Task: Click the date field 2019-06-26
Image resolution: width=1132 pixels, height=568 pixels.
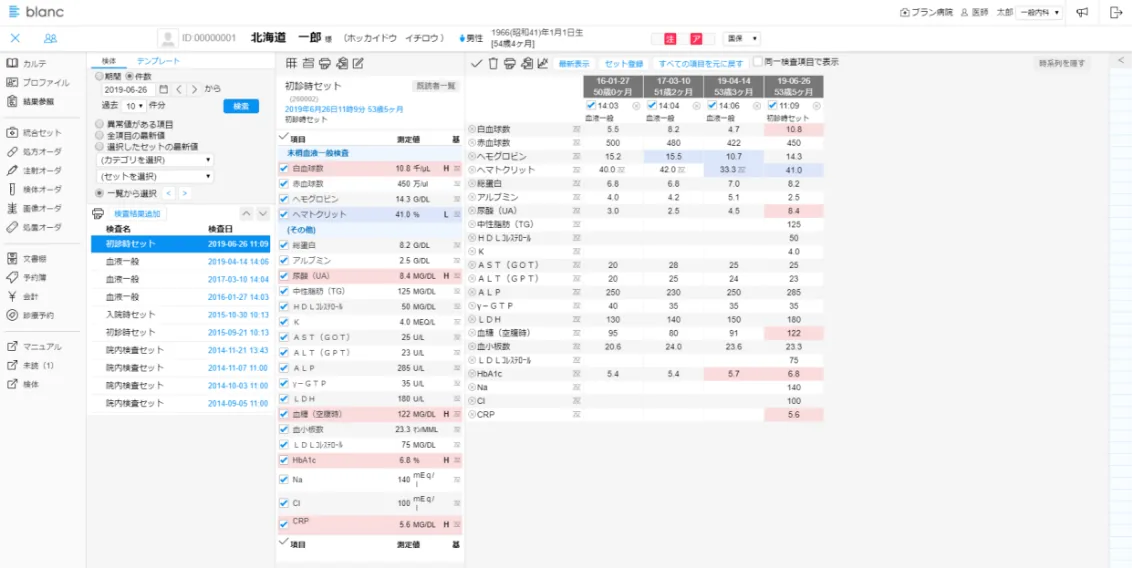Action: (x=129, y=89)
